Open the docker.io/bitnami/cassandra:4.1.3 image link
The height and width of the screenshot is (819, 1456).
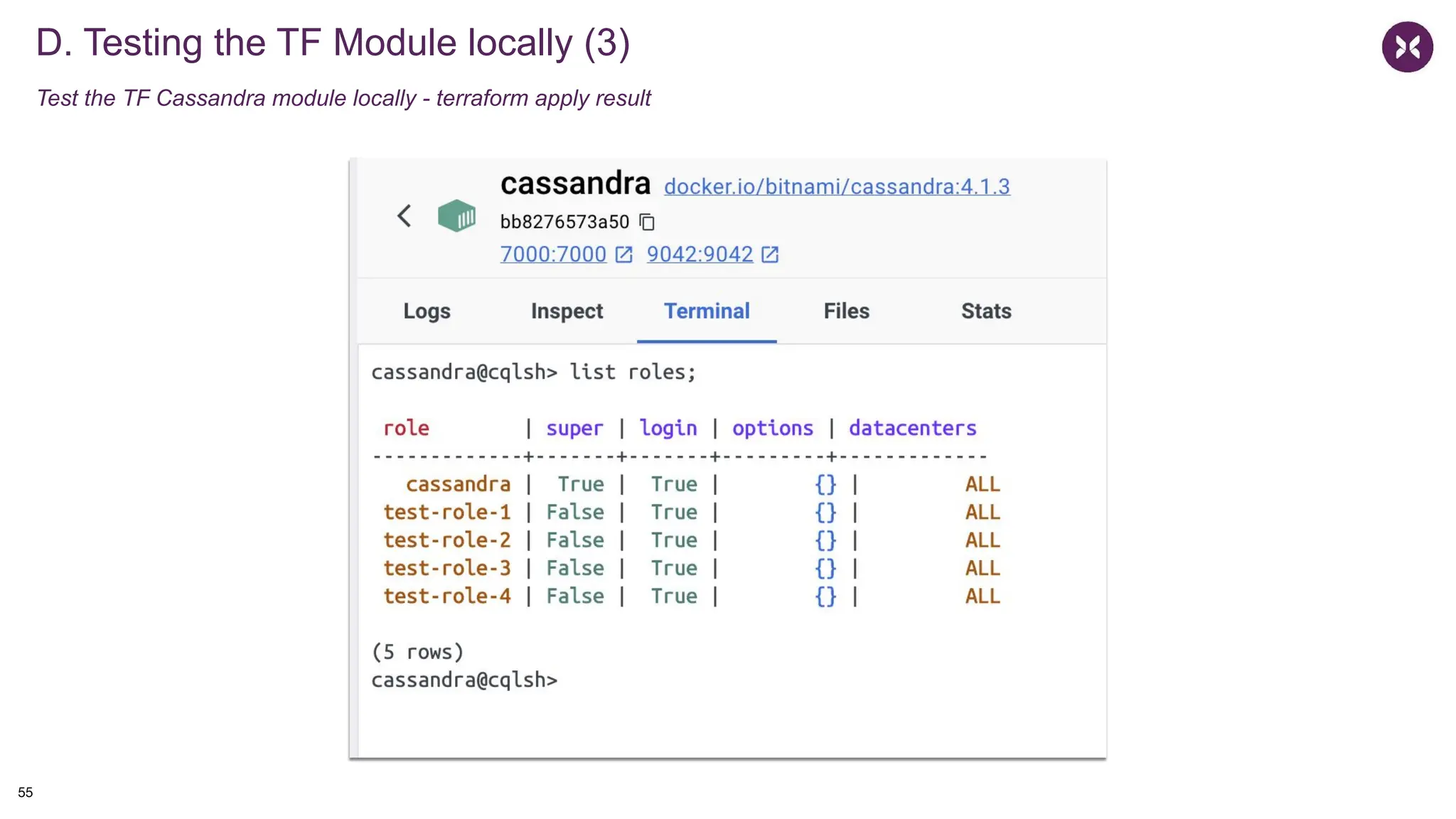point(837,186)
